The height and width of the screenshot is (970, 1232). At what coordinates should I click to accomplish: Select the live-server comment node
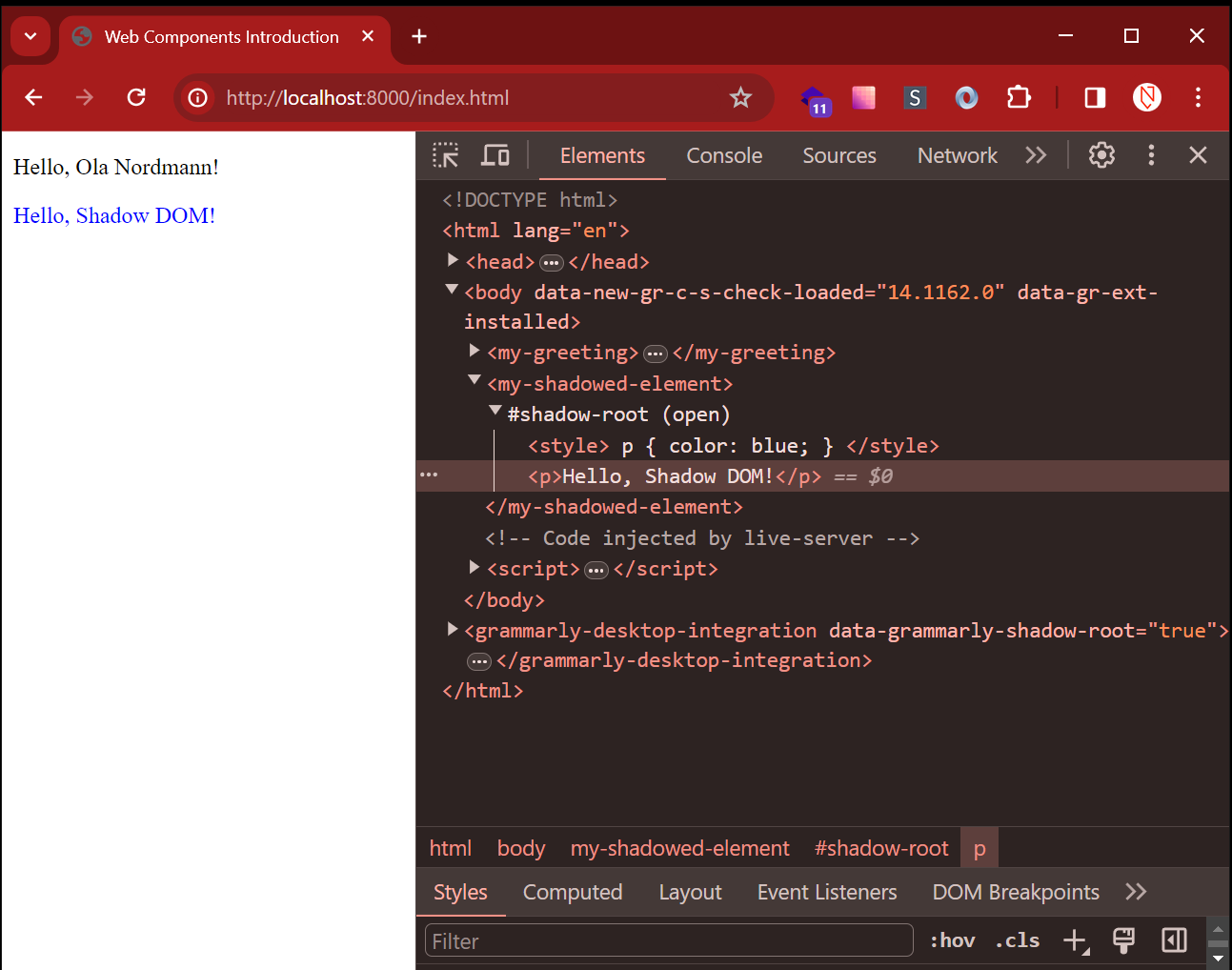pos(702,537)
